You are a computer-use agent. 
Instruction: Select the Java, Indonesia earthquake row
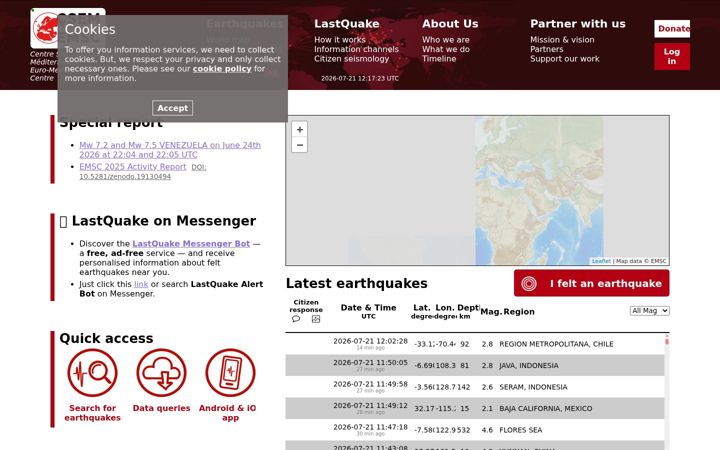pos(475,366)
